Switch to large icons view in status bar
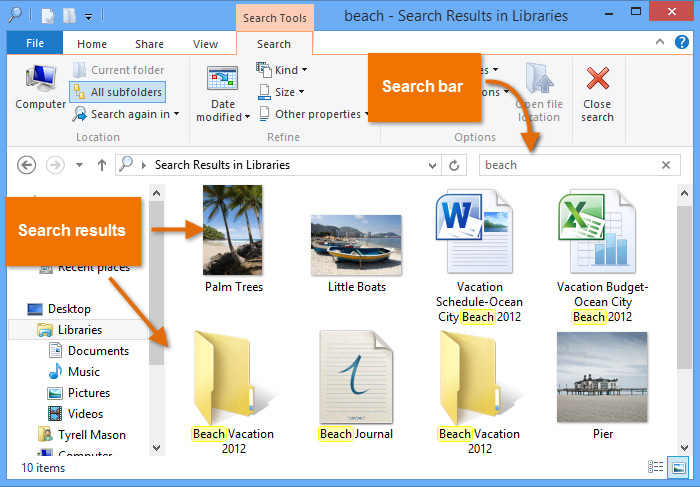The width and height of the screenshot is (700, 487). [678, 467]
